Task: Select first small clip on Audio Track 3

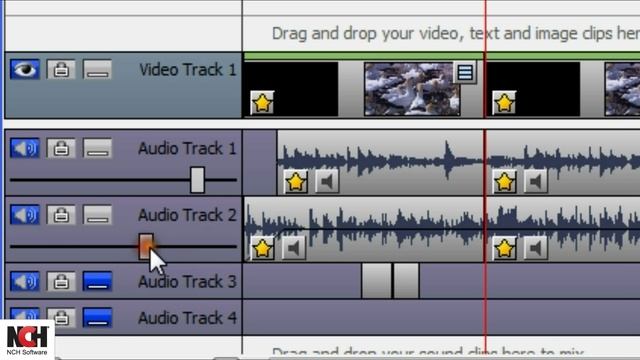Action: [x=376, y=281]
